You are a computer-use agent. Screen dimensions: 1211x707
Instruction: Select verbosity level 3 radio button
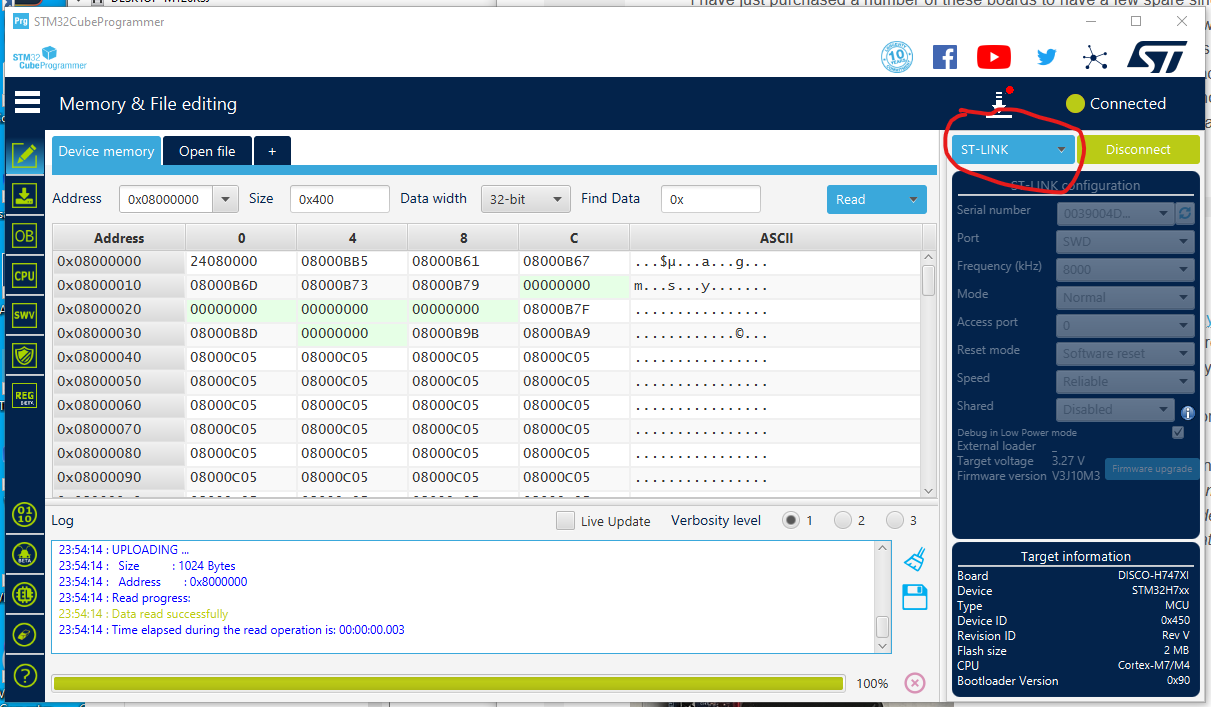(896, 520)
